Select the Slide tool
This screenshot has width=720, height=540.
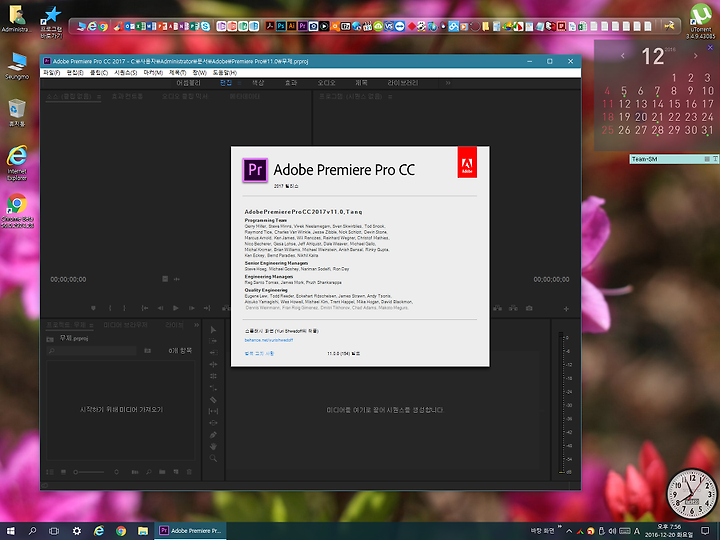tap(213, 423)
